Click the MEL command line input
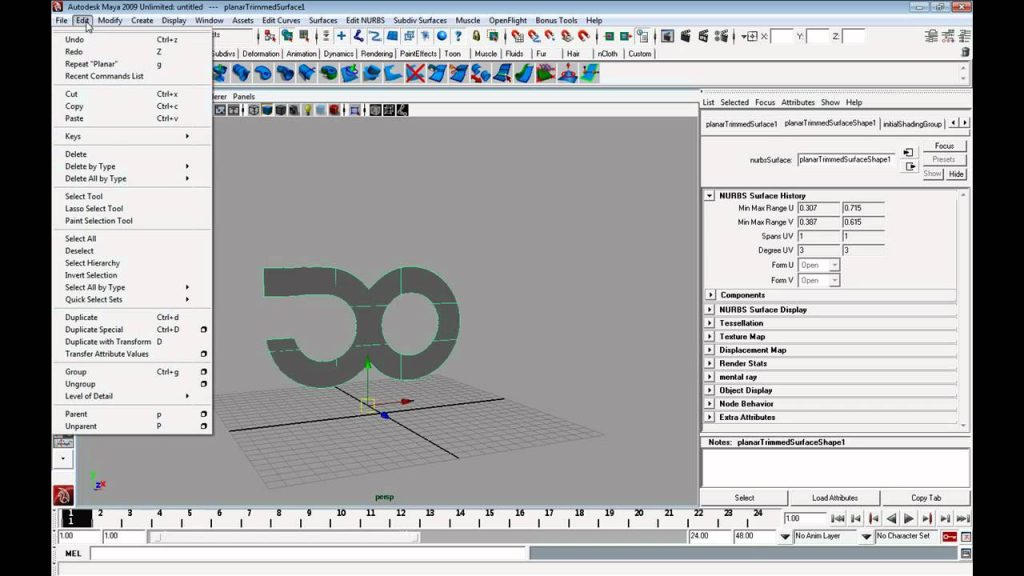This screenshot has height=576, width=1024. [x=308, y=553]
